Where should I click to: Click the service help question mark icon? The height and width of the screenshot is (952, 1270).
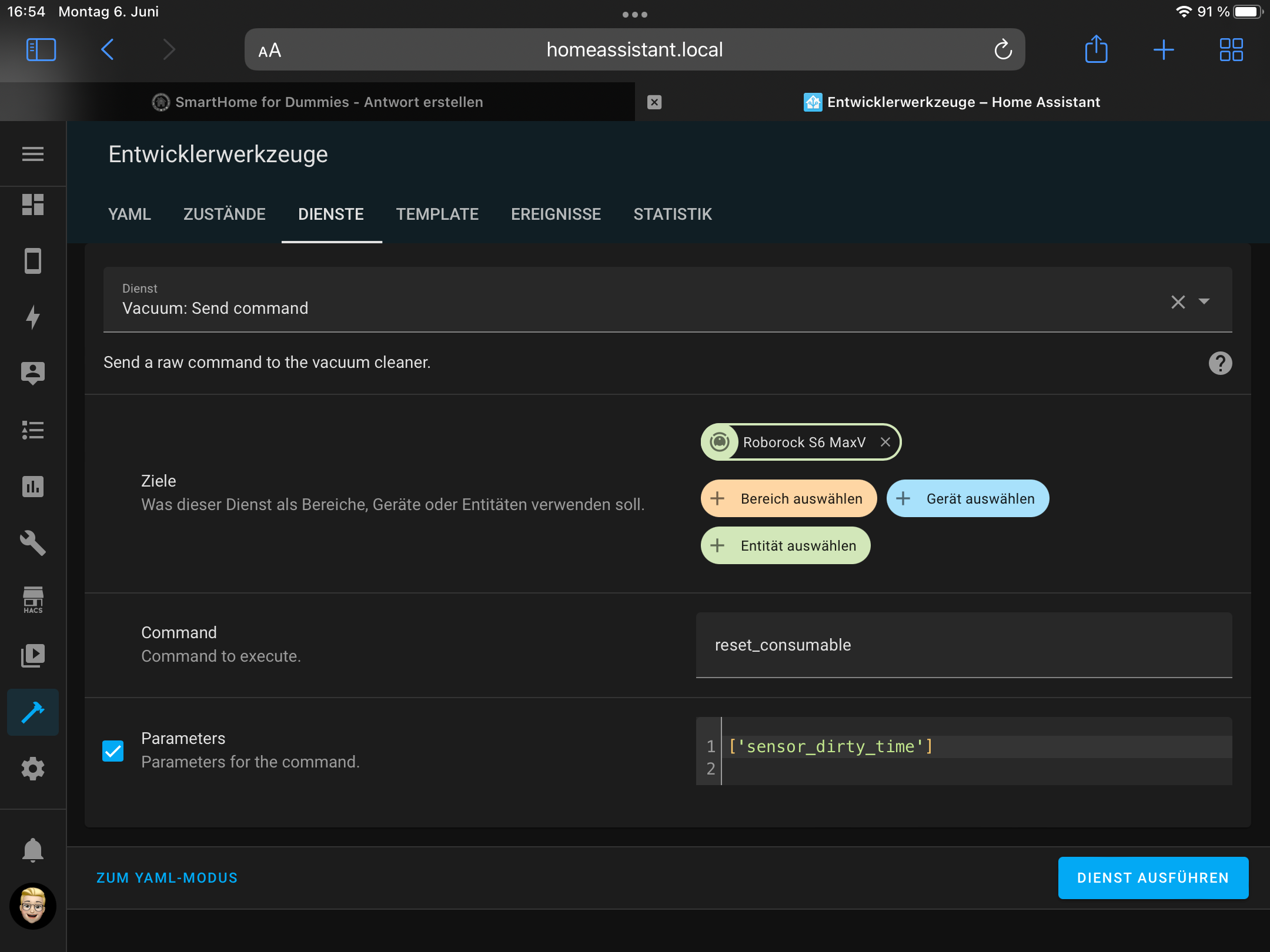pyautogui.click(x=1220, y=363)
